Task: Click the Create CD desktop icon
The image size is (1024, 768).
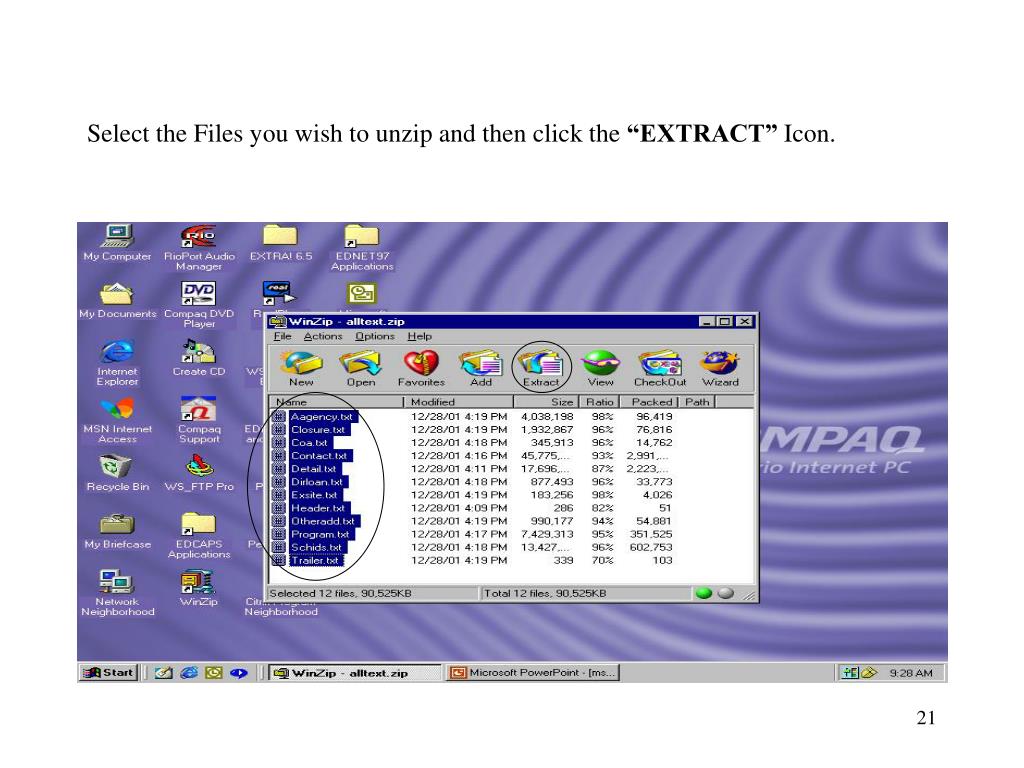Action: [x=199, y=357]
